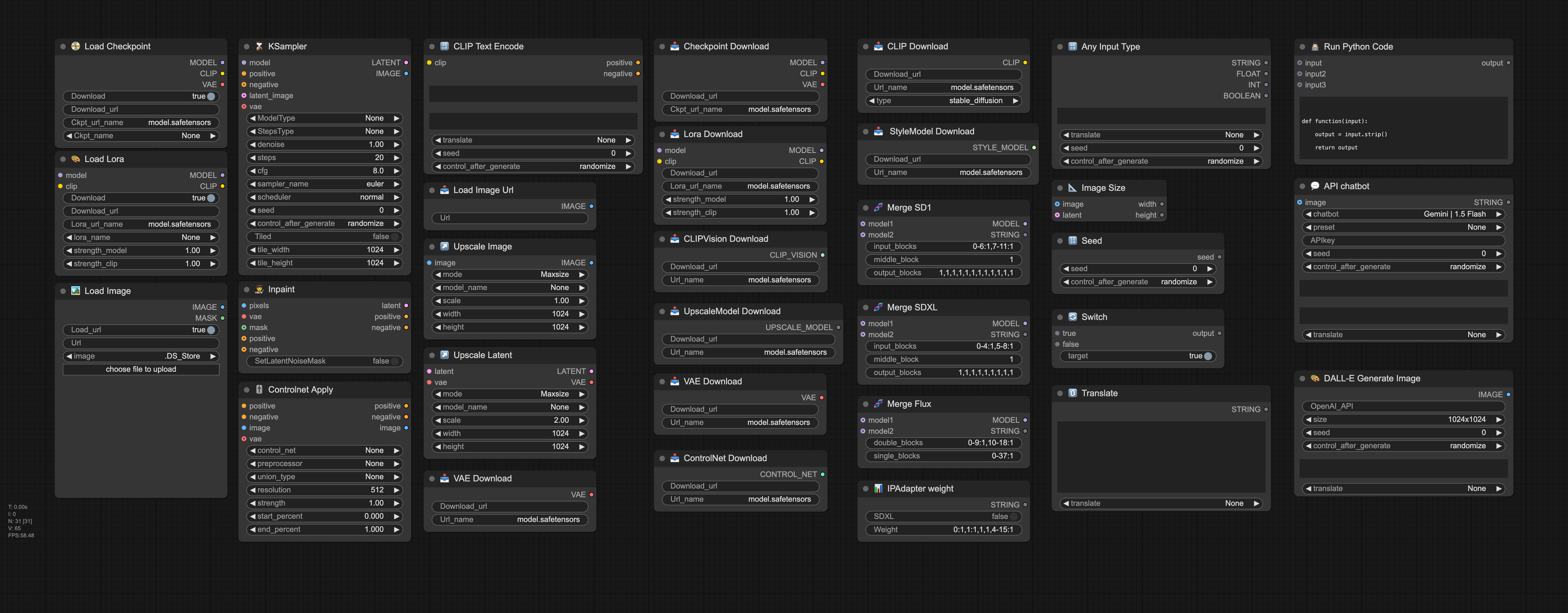Toggle the target switch in Switch node
The height and width of the screenshot is (613, 1568).
click(1208, 356)
